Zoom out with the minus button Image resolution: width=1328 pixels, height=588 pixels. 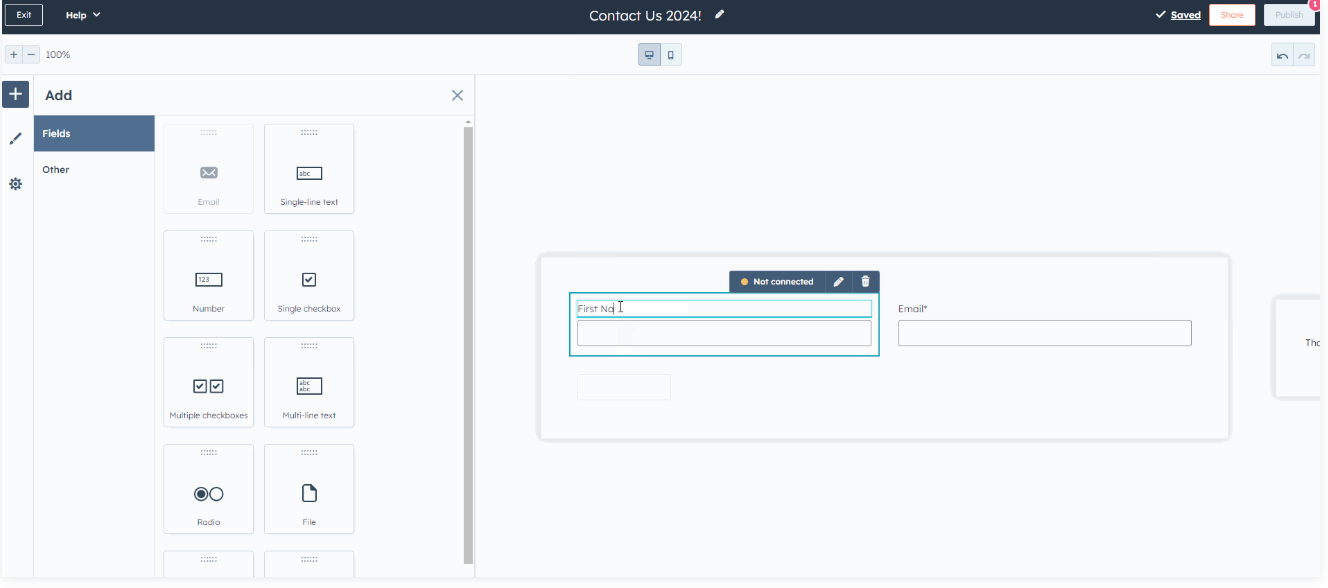(31, 55)
